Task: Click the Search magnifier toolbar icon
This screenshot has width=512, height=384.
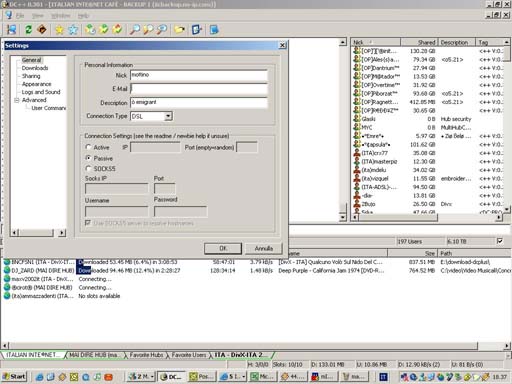Action: pyautogui.click(x=135, y=30)
